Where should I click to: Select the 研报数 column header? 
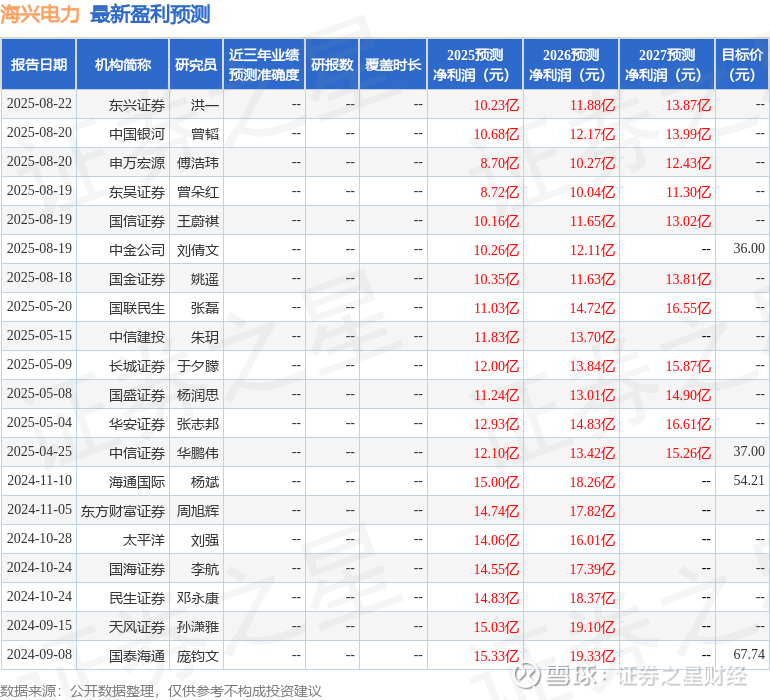pyautogui.click(x=332, y=64)
